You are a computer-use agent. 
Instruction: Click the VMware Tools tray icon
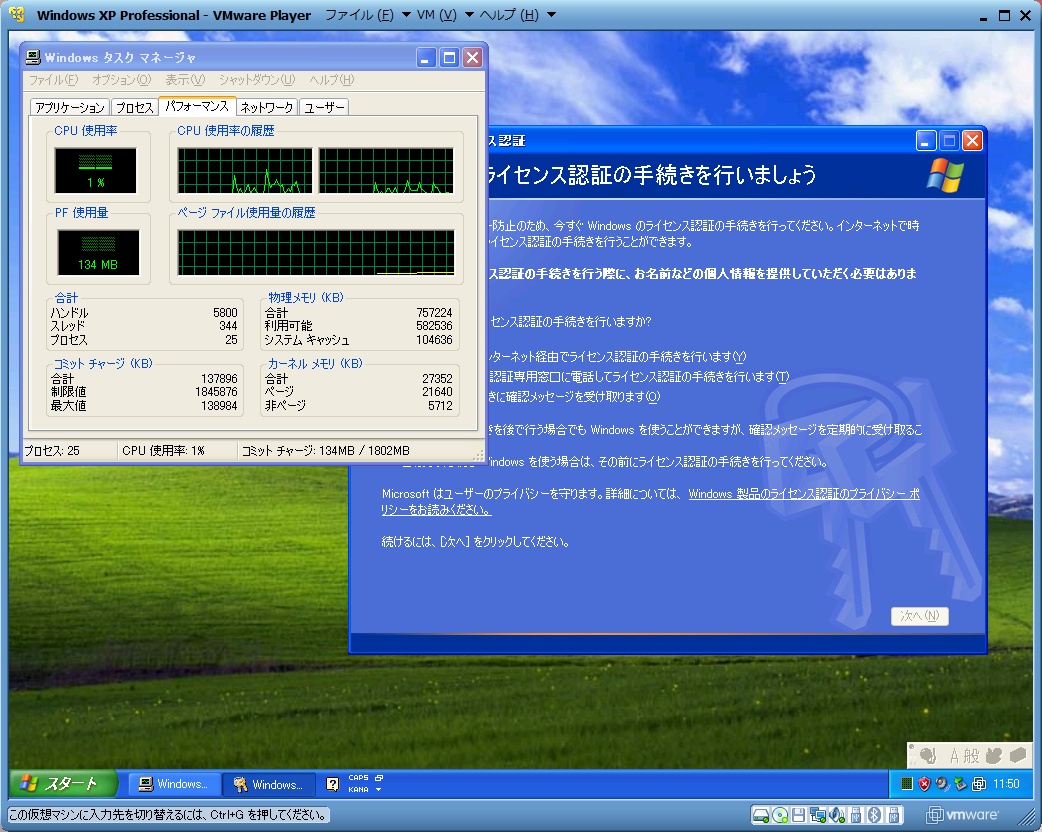point(979,784)
